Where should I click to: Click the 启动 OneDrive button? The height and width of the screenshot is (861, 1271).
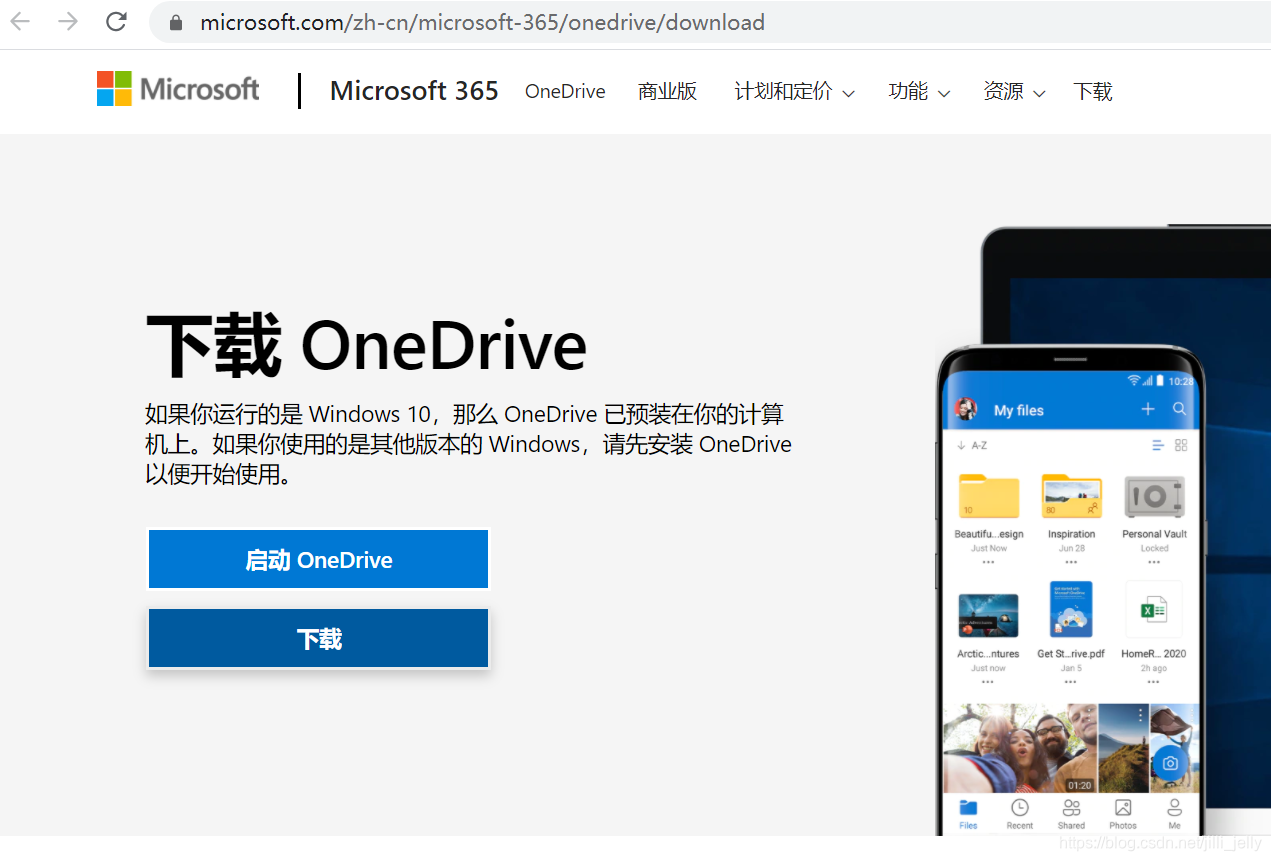pos(319,559)
